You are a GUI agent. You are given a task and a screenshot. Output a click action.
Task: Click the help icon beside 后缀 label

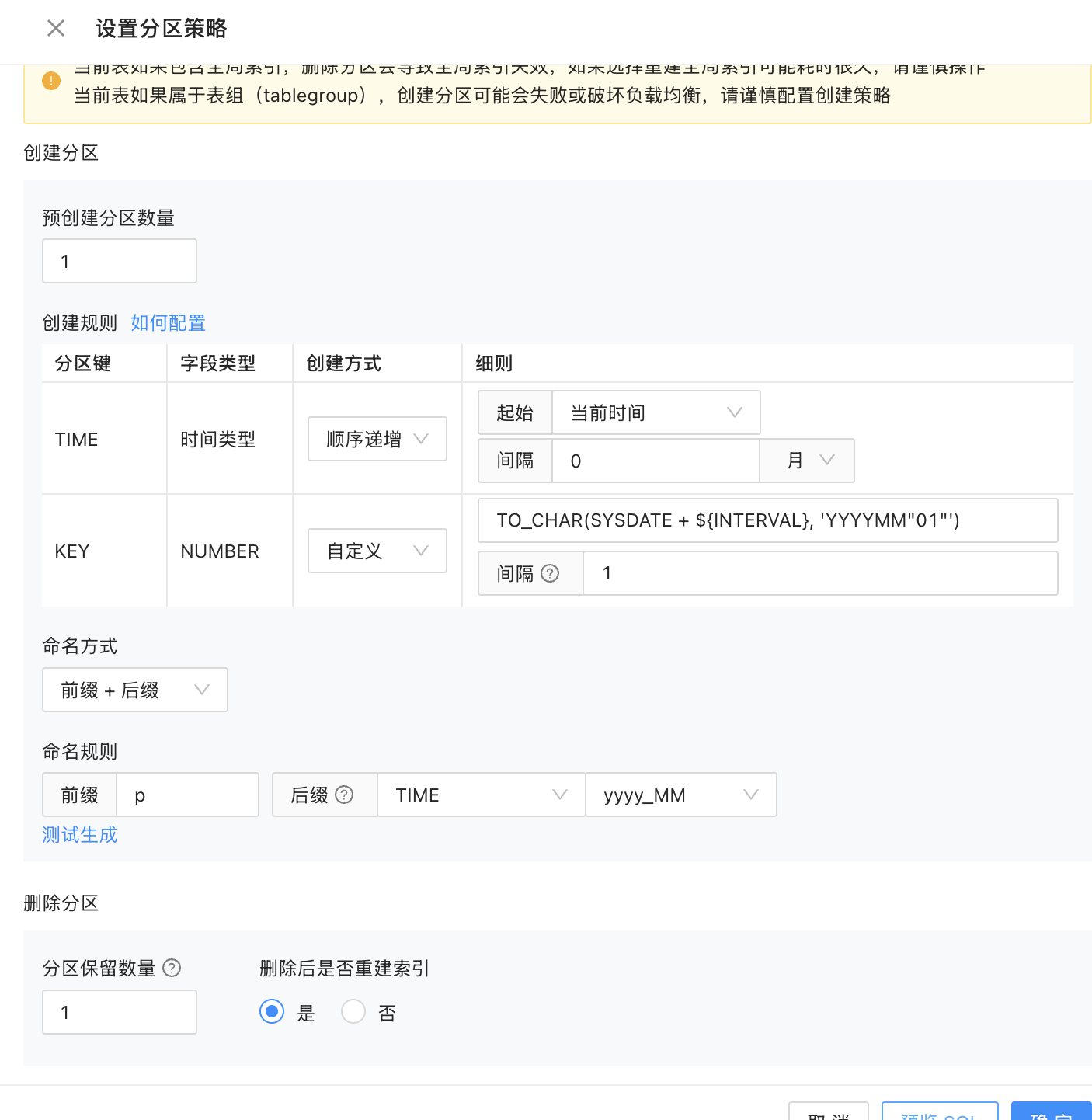(x=344, y=795)
